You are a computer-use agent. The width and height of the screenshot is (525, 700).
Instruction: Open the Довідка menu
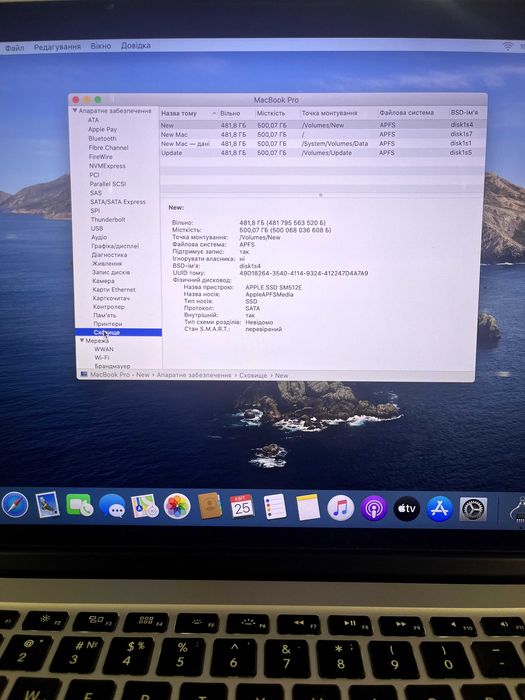(x=135, y=46)
